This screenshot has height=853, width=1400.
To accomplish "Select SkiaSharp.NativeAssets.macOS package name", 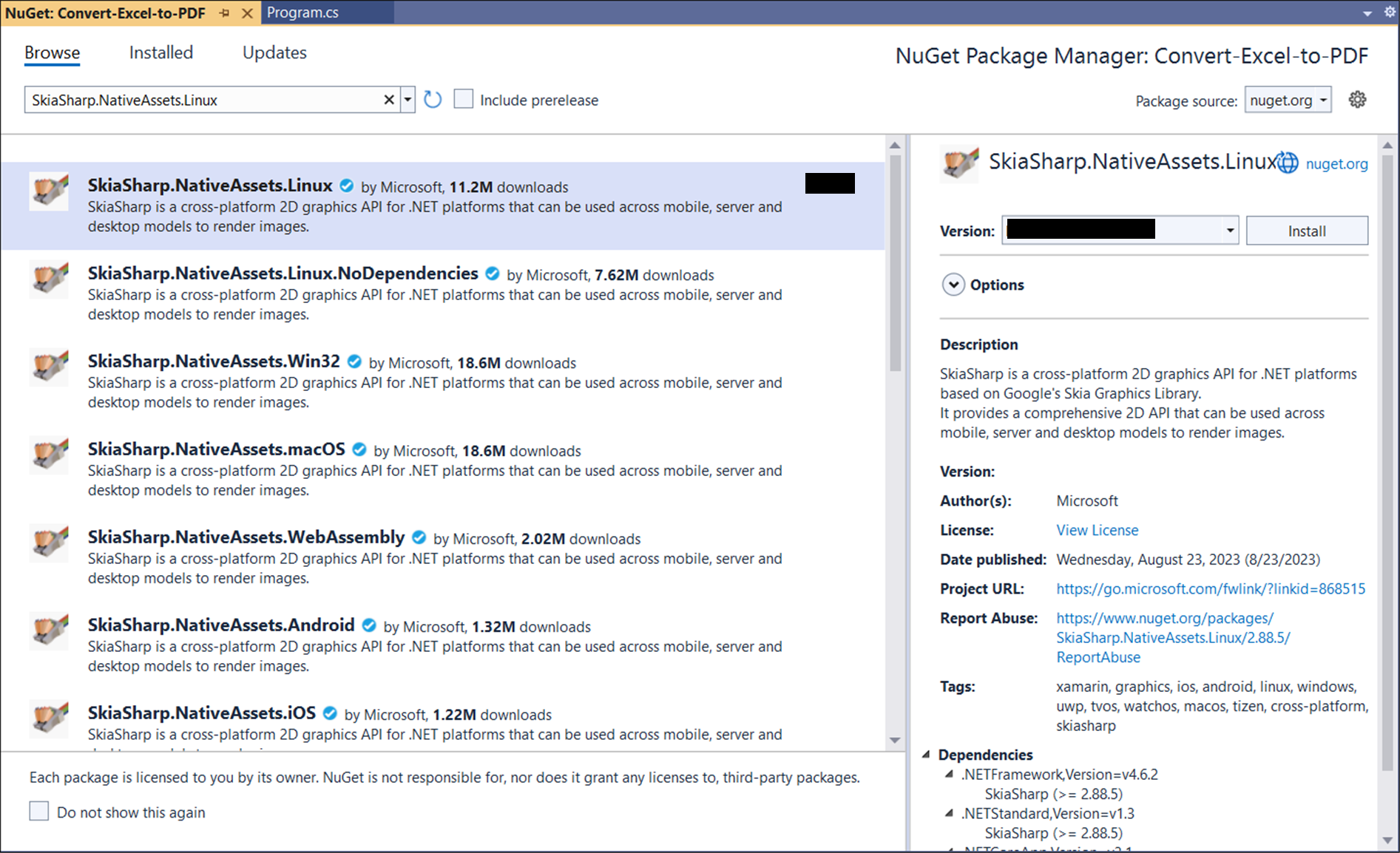I will 216,449.
